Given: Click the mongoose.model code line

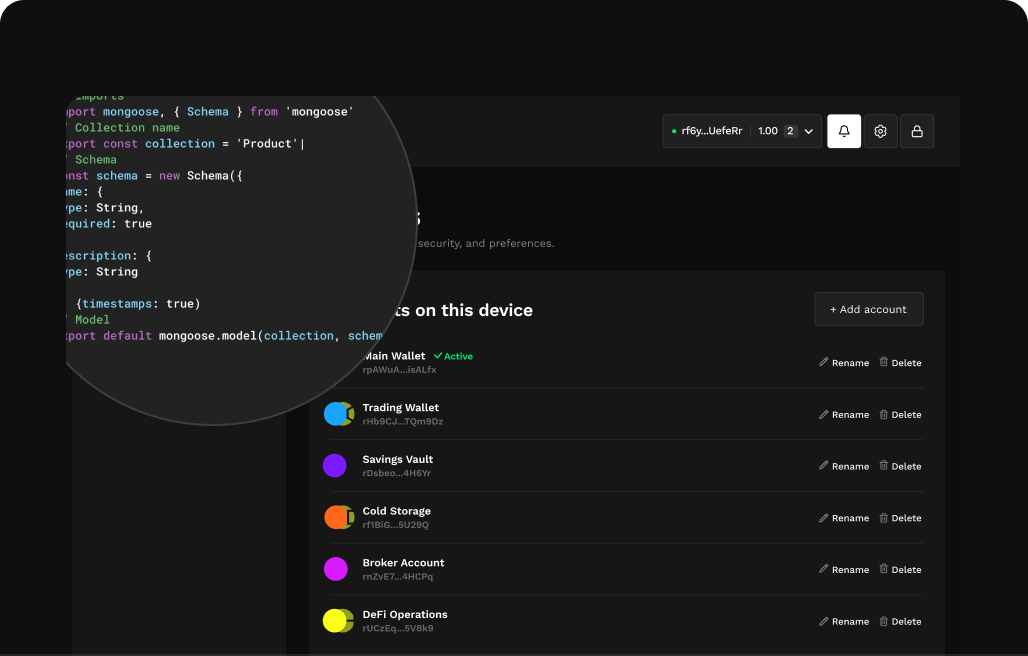Looking at the screenshot, I should point(224,336).
